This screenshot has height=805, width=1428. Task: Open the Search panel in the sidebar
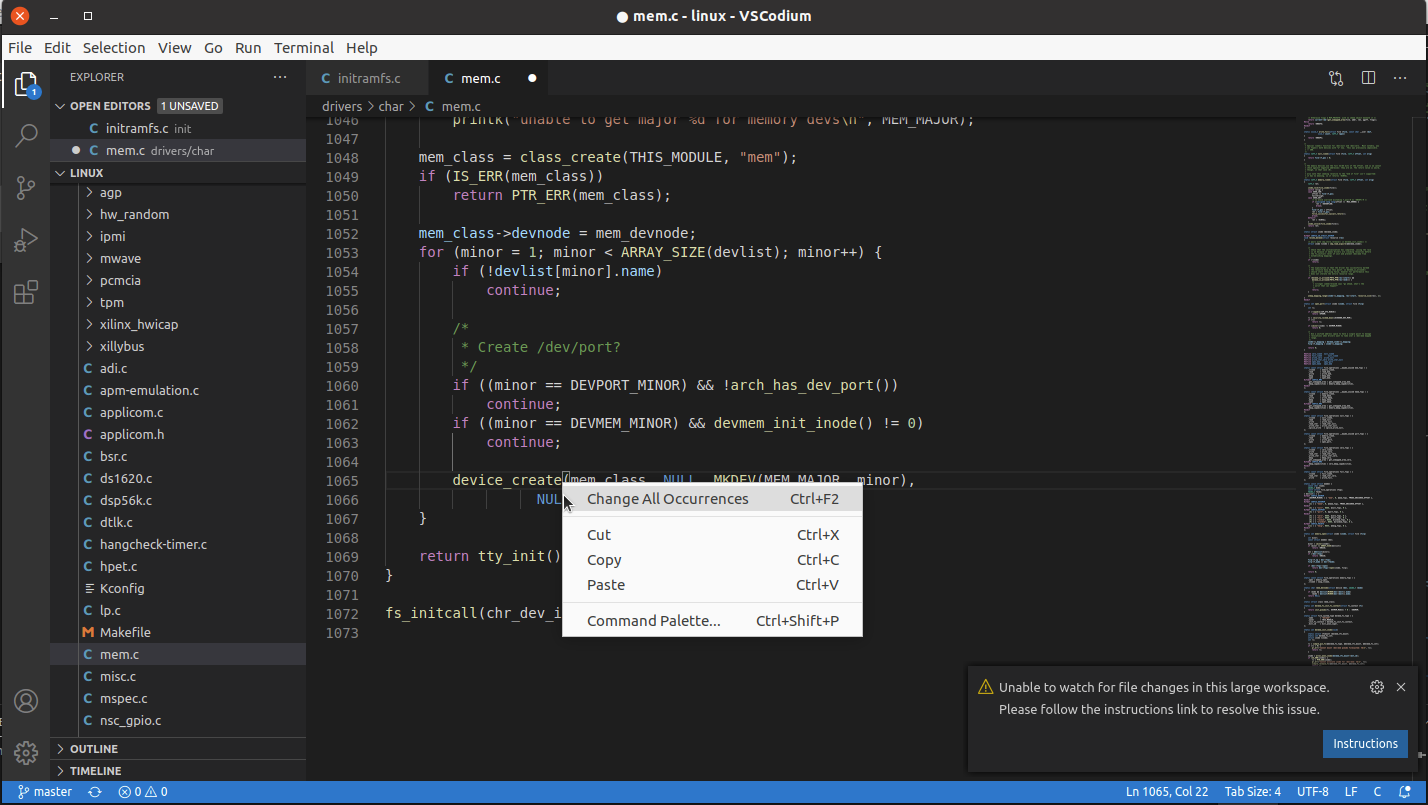25,135
